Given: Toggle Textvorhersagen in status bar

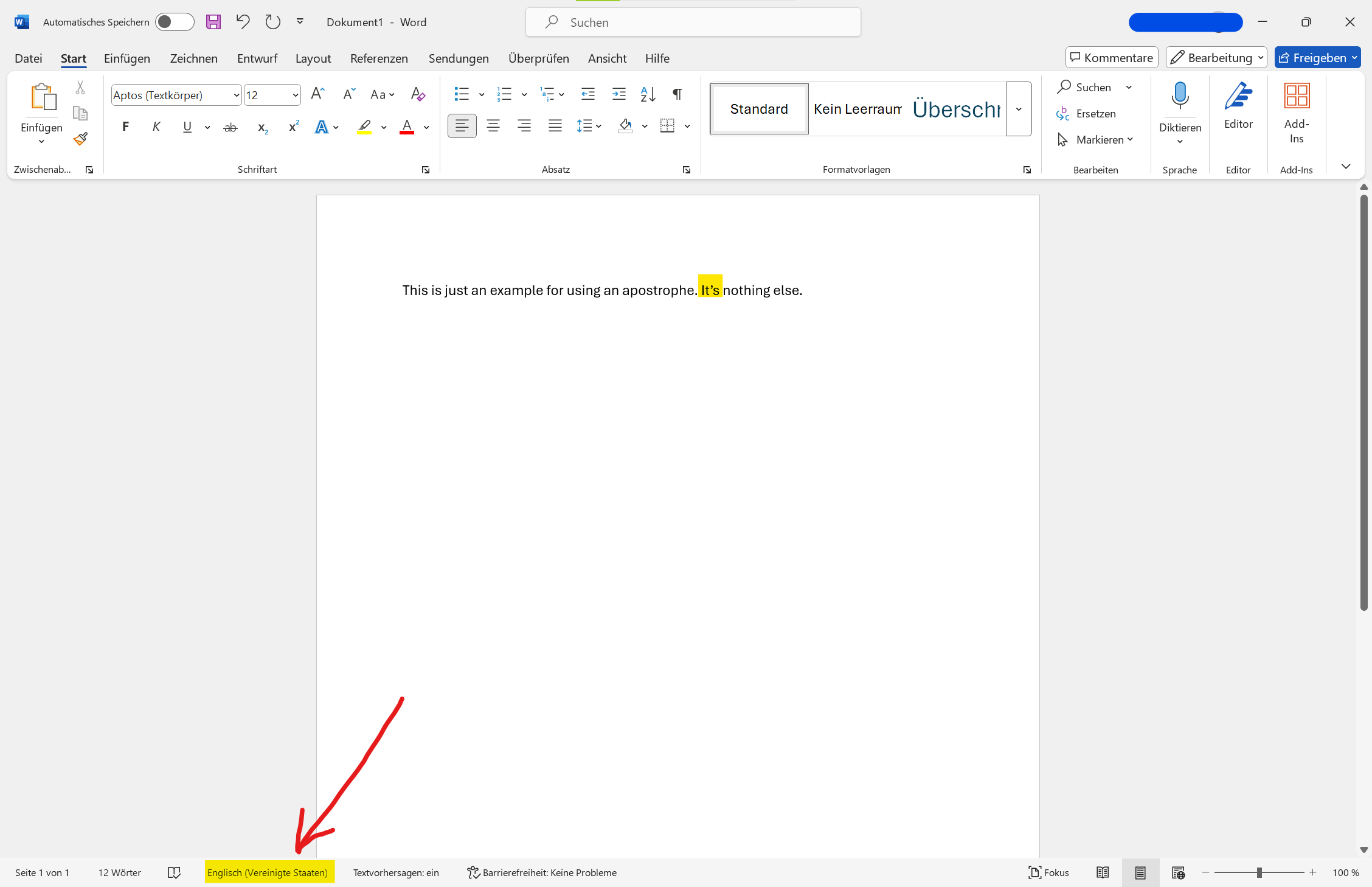Looking at the screenshot, I should coord(395,872).
